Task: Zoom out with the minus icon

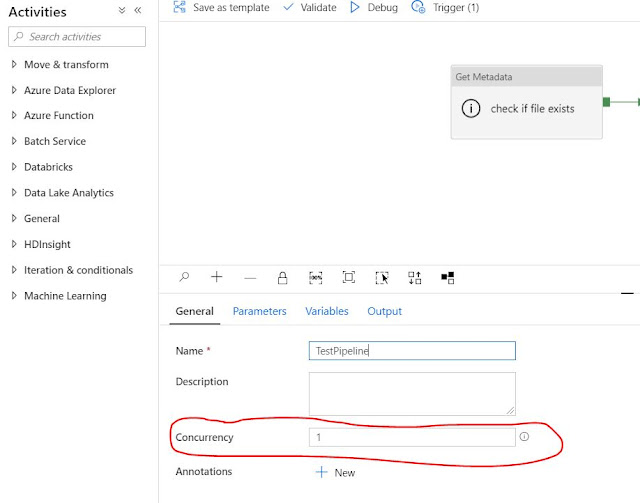Action: (x=250, y=278)
